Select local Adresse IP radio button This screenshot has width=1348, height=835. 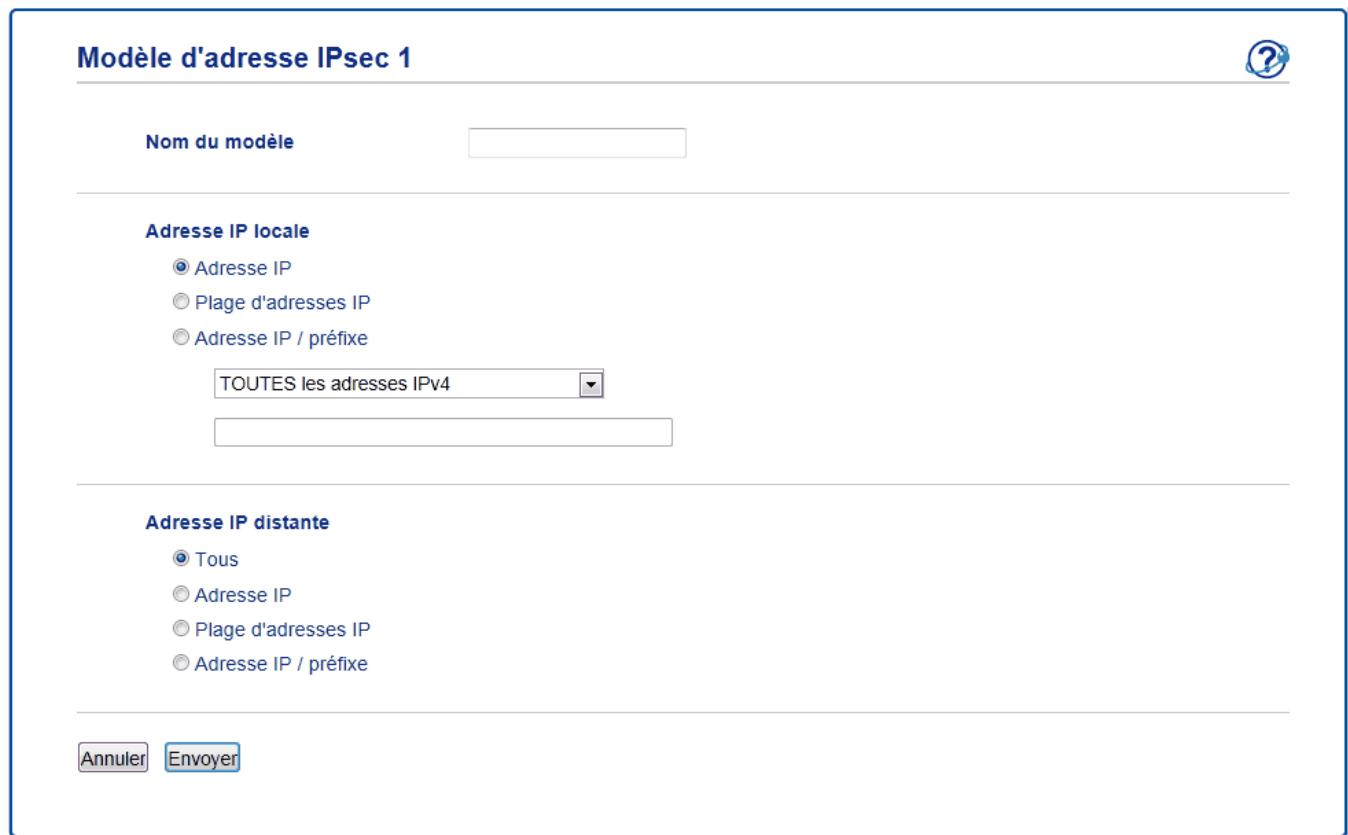click(x=181, y=267)
